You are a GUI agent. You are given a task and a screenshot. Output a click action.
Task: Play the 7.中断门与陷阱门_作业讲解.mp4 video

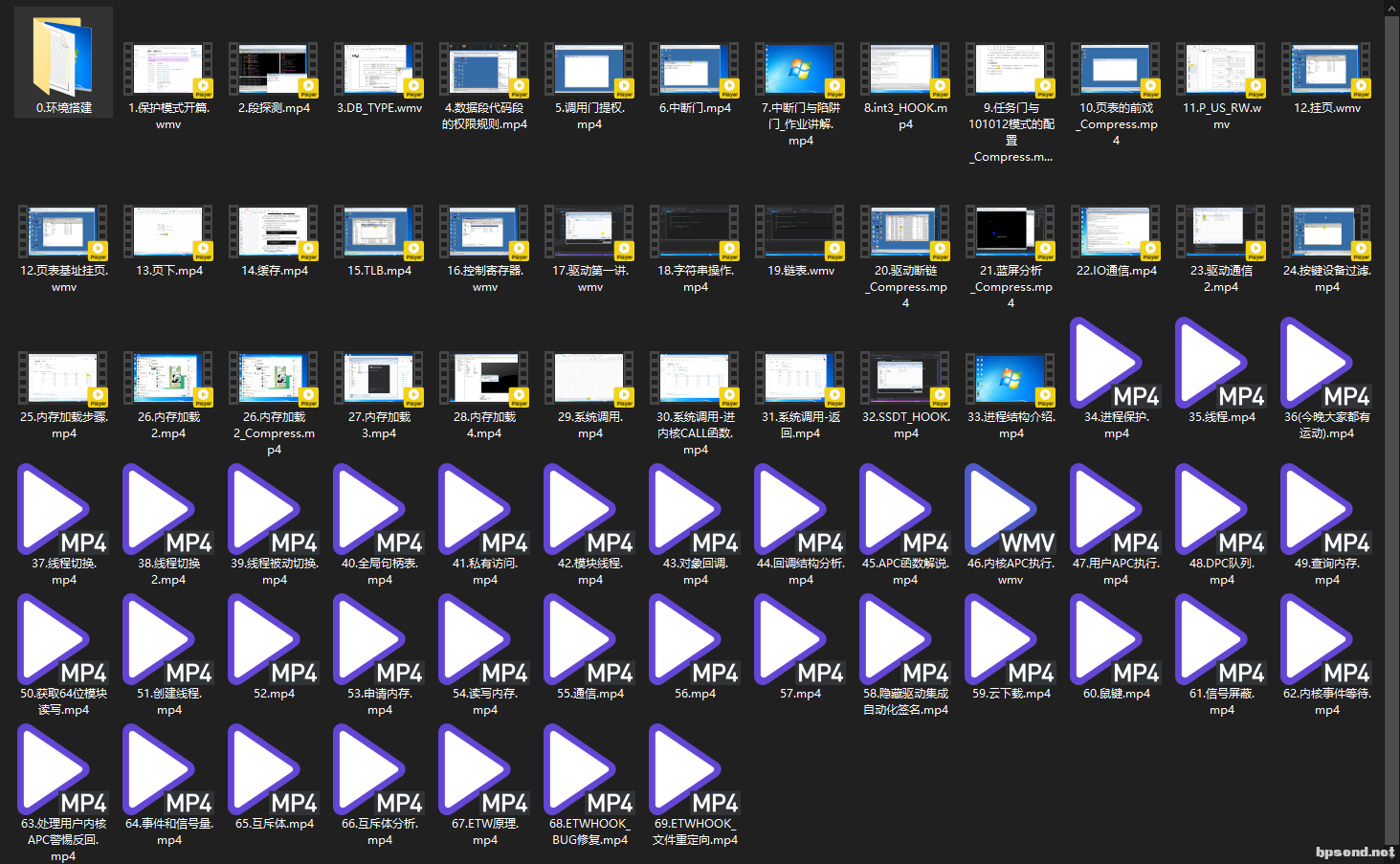point(800,72)
